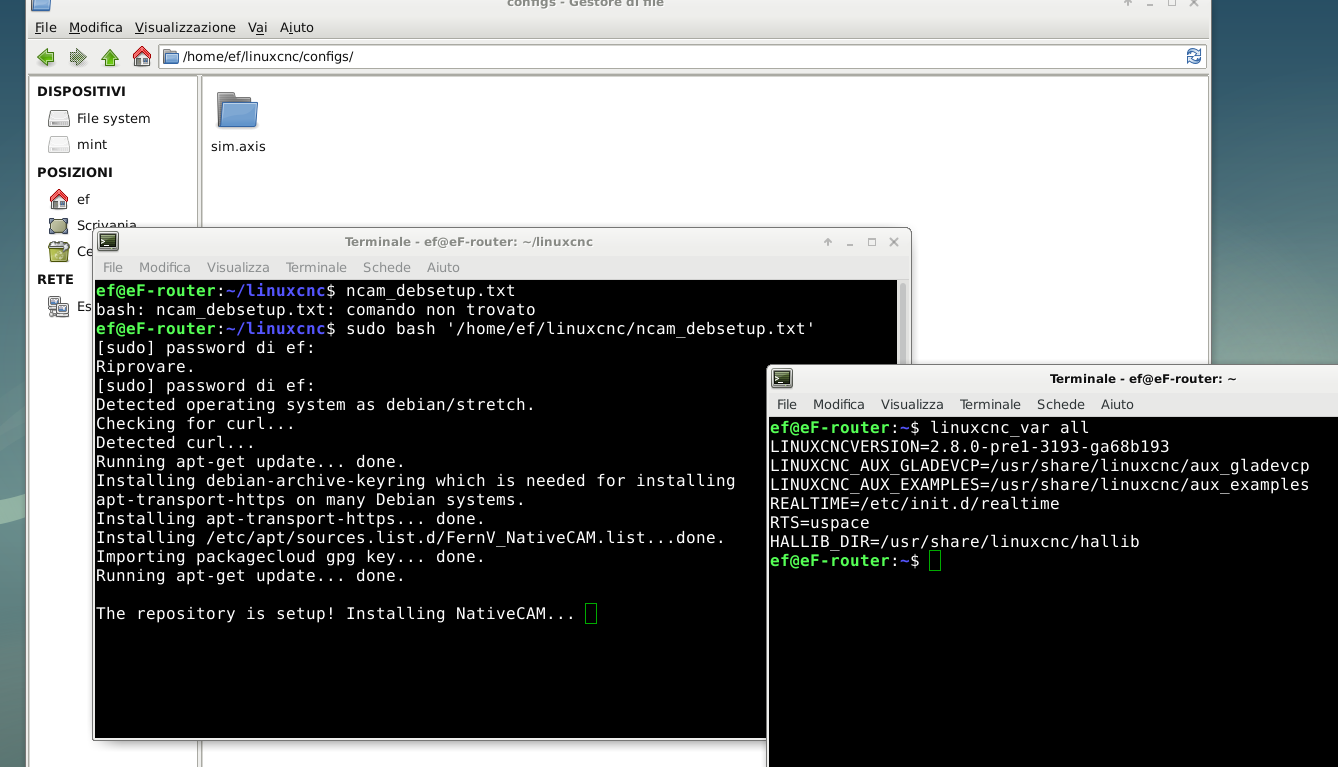Viewport: 1338px width, 767px height.
Task: Click 'linuxcnc_var all' command text
Action: [1009, 428]
